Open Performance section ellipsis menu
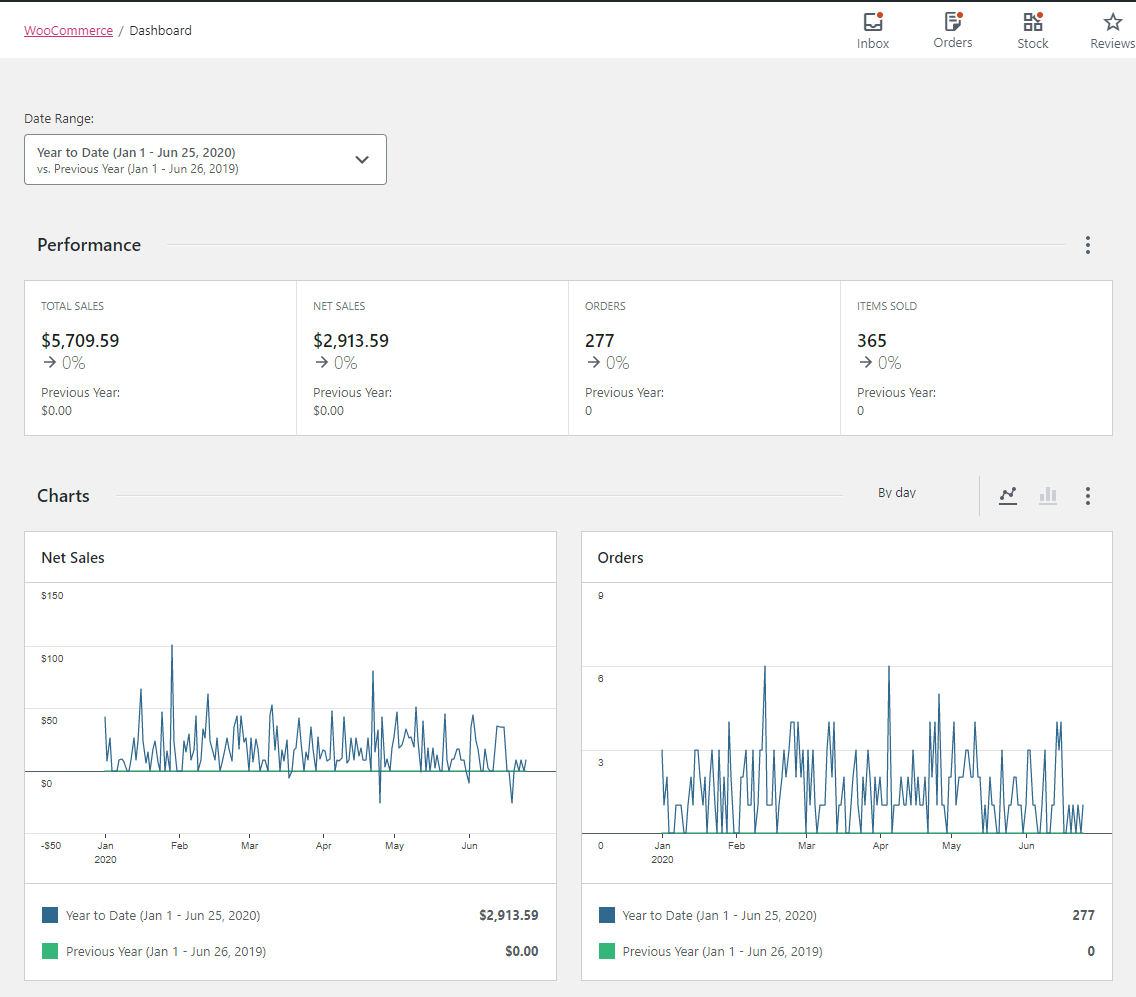This screenshot has height=997, width=1136. point(1088,245)
